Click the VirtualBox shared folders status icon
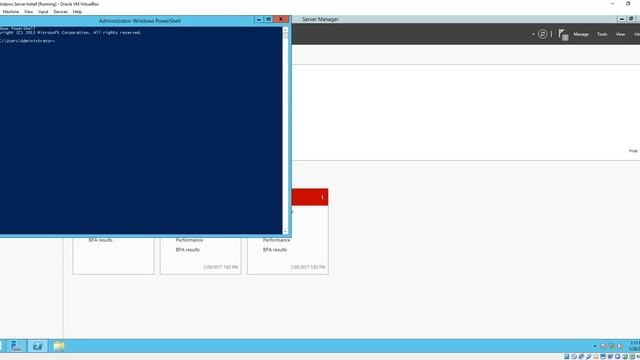This screenshot has height=360, width=640. tap(596, 357)
